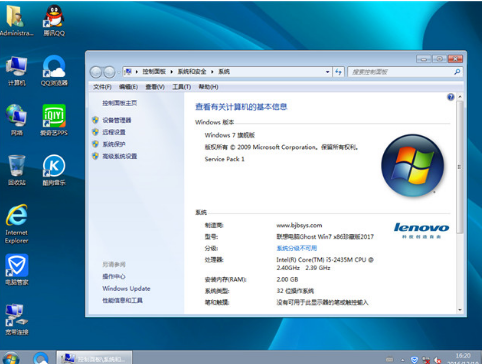This screenshot has width=482, height=364.
Task: Click the control panel taskbar window button
Action: [x=94, y=358]
